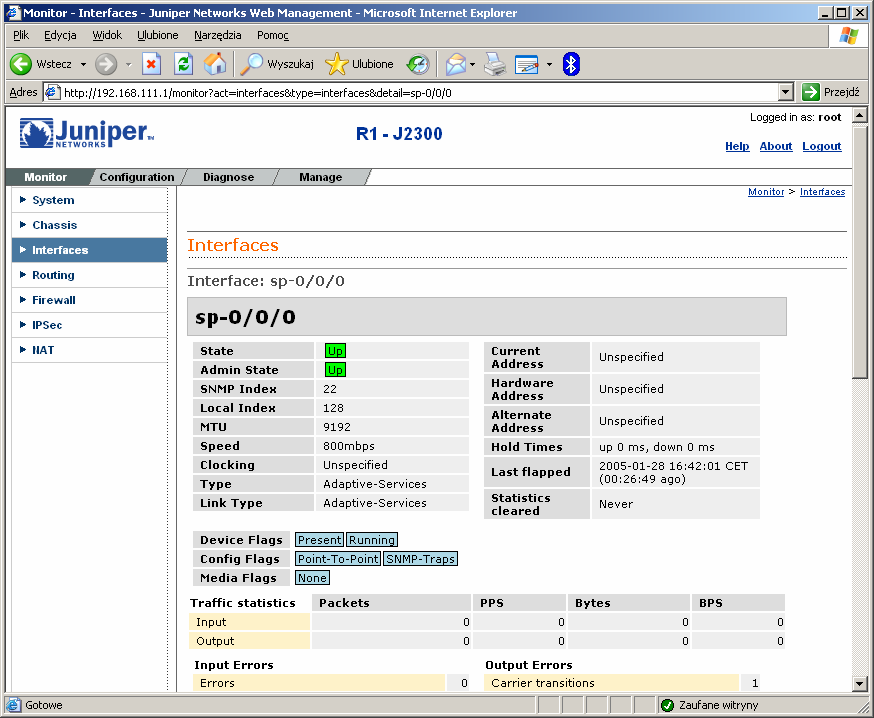Refresh the page using the green arrows icon
This screenshot has height=718, width=874.
click(x=183, y=64)
